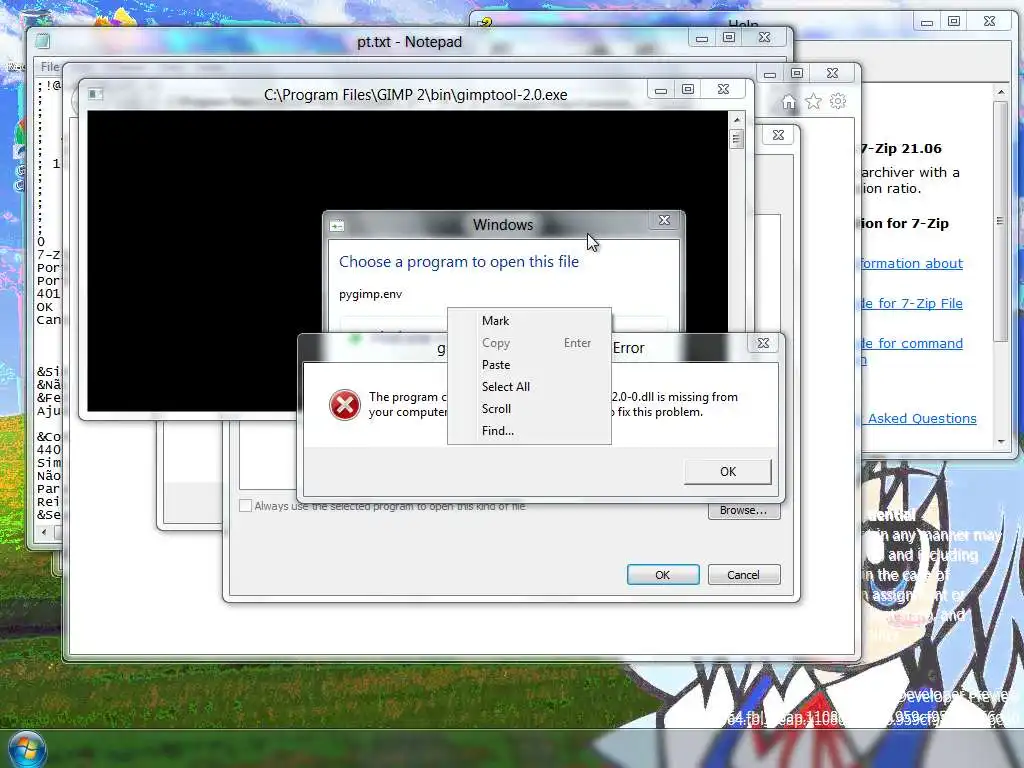Image resolution: width=1024 pixels, height=768 pixels.
Task: Maximize the gimptool-2.0.exe console window
Action: pyautogui.click(x=688, y=89)
